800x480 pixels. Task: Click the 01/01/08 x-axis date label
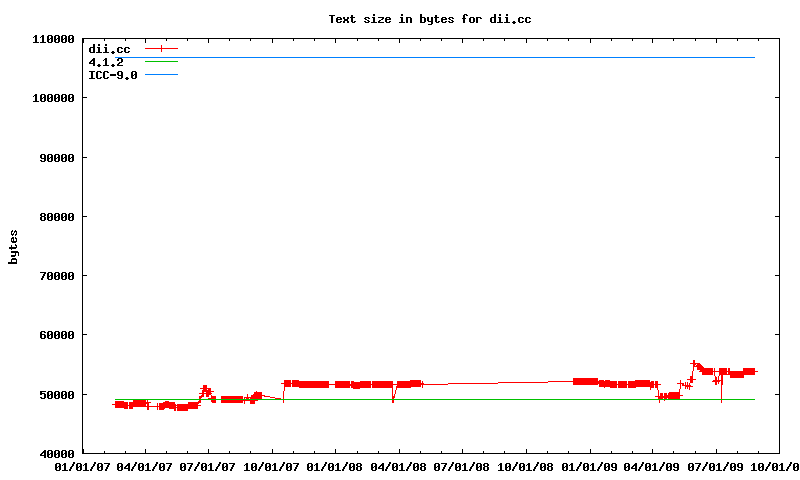click(336, 467)
